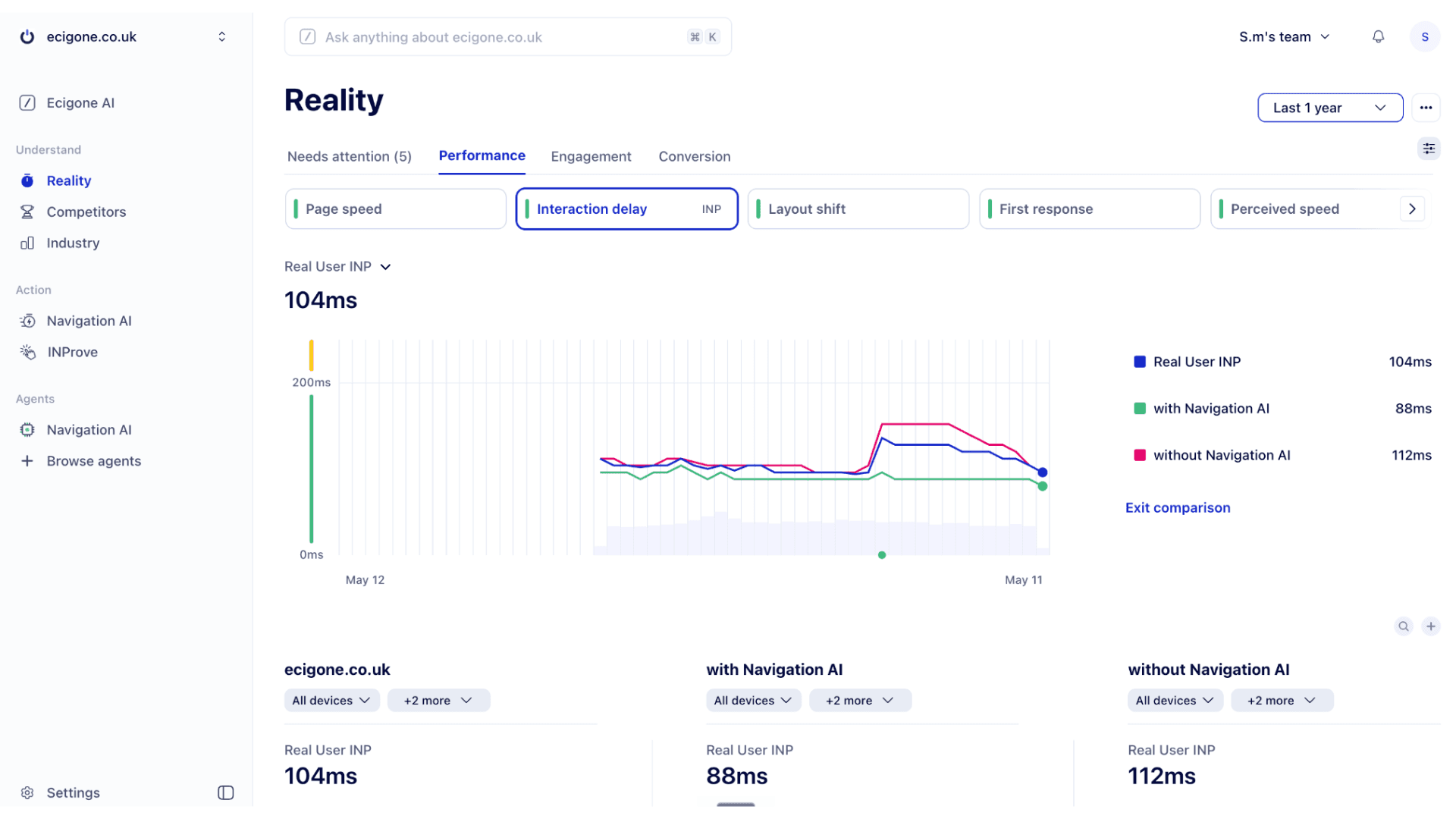Click Exit comparison link
Screen dimensions: 1456x819
tap(1177, 507)
